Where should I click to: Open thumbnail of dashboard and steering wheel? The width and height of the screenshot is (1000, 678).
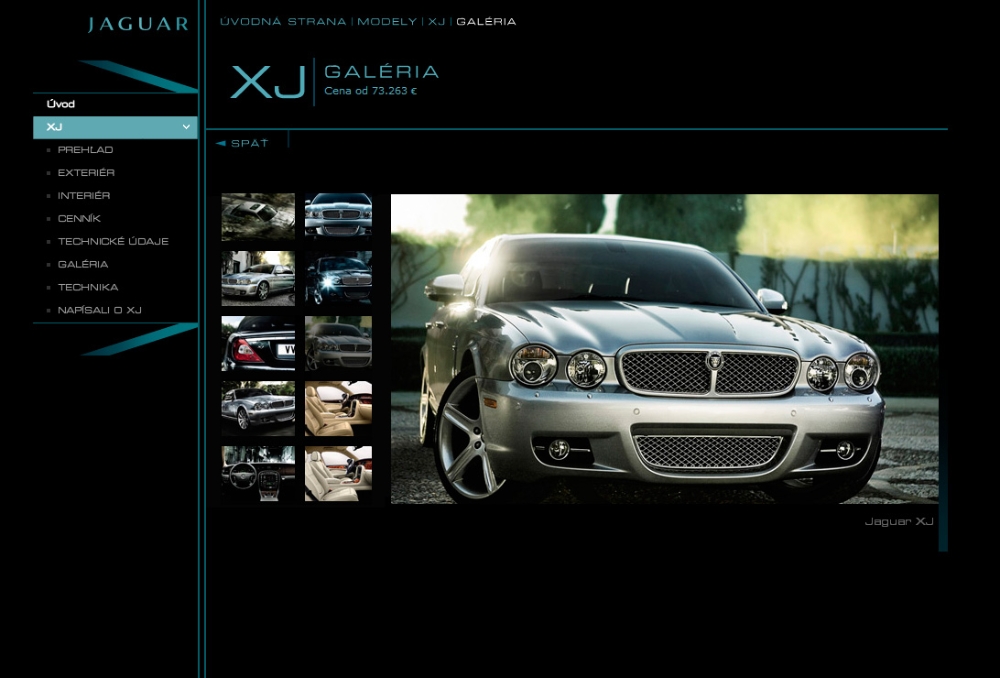(x=258, y=473)
